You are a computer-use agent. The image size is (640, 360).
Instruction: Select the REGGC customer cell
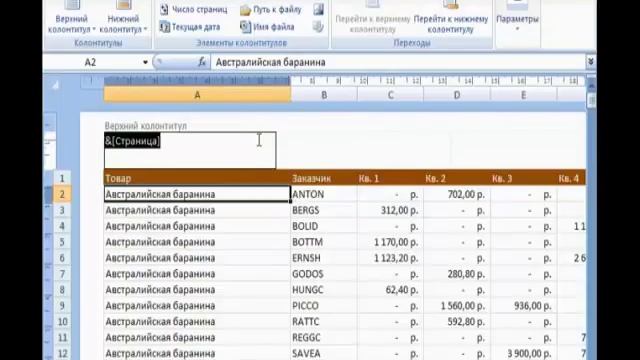coord(324,338)
